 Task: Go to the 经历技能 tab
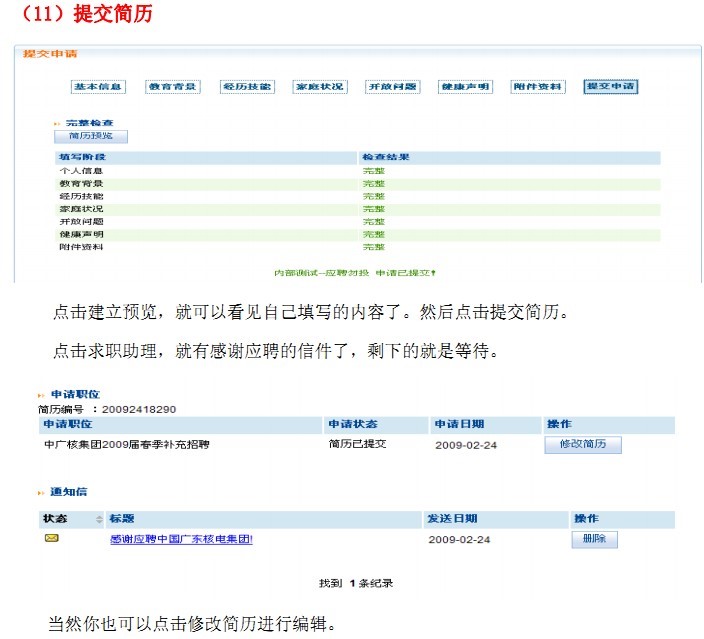point(246,87)
